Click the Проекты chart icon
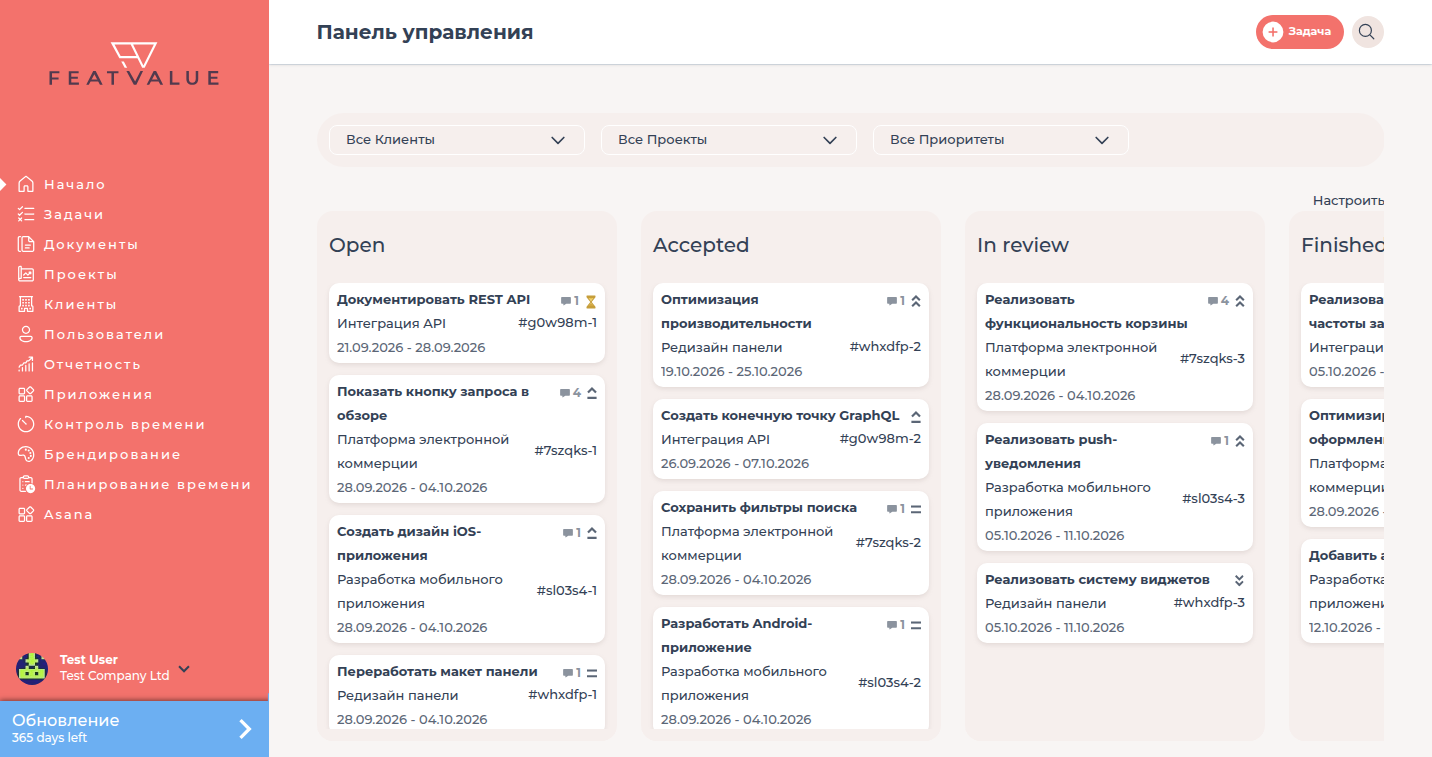 point(27,274)
